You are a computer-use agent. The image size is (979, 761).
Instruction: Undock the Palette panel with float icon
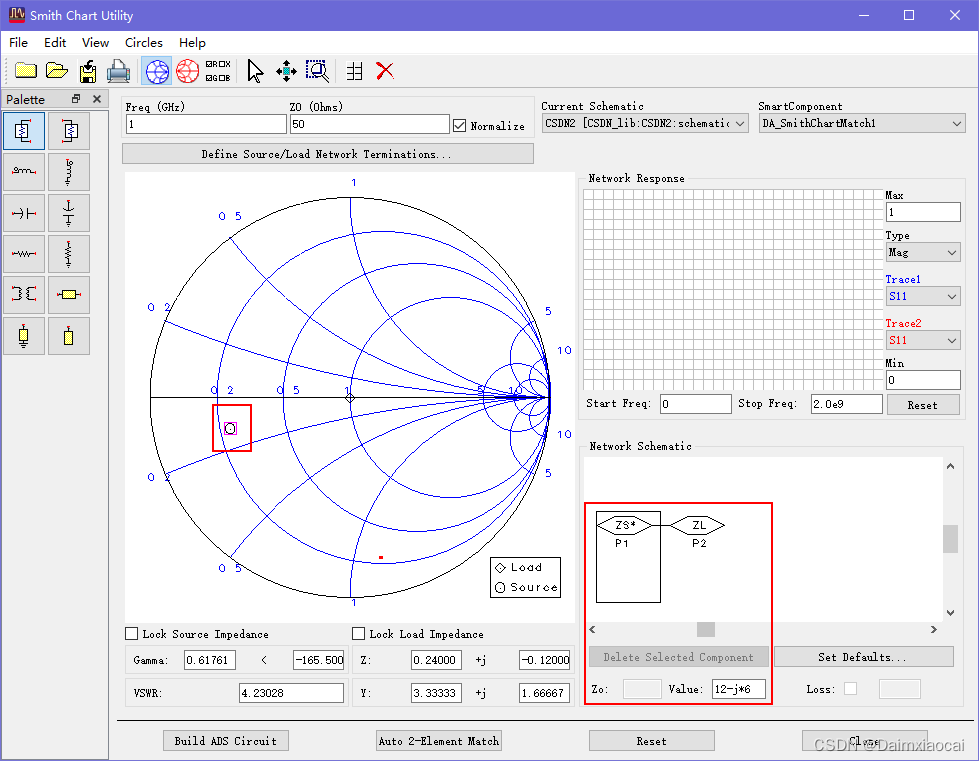click(x=76, y=99)
